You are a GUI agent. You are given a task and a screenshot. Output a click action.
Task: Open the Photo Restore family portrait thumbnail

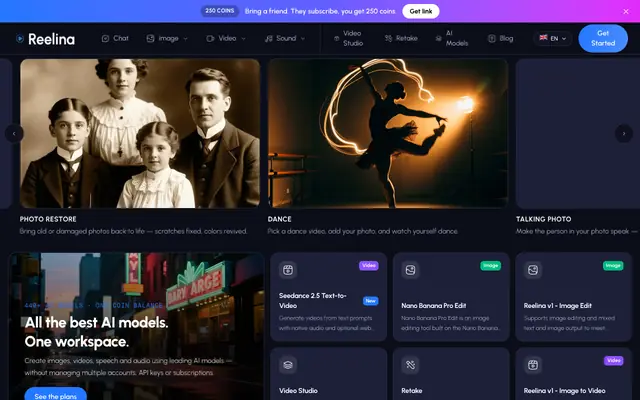click(x=140, y=133)
